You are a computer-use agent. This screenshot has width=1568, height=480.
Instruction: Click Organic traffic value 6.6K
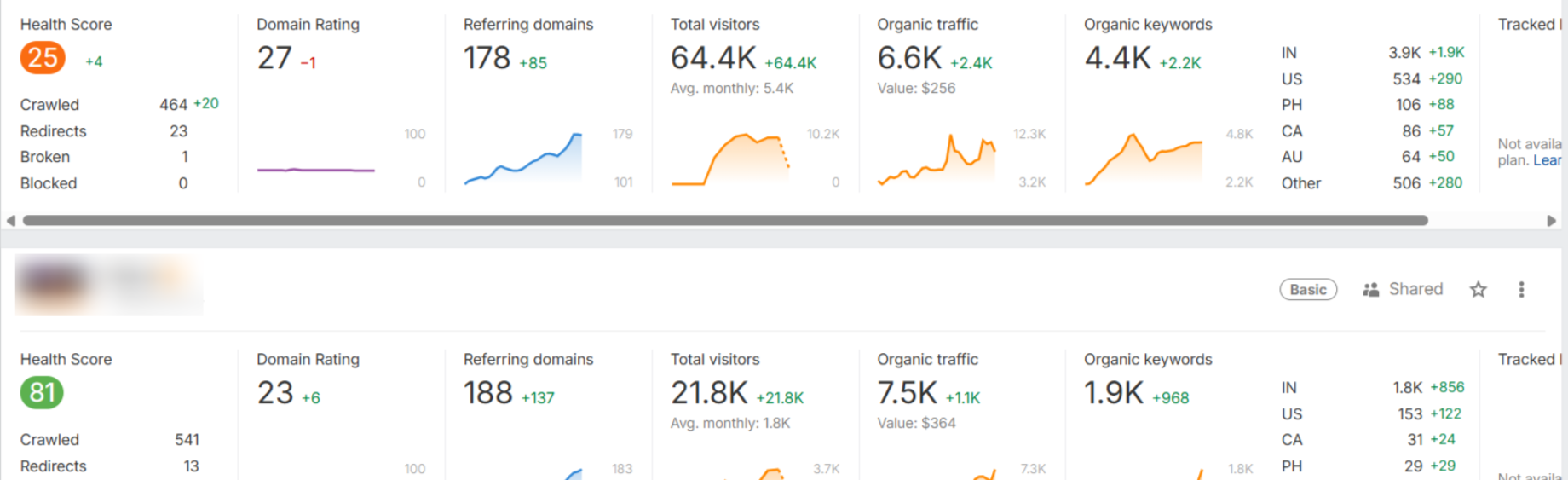(x=909, y=58)
